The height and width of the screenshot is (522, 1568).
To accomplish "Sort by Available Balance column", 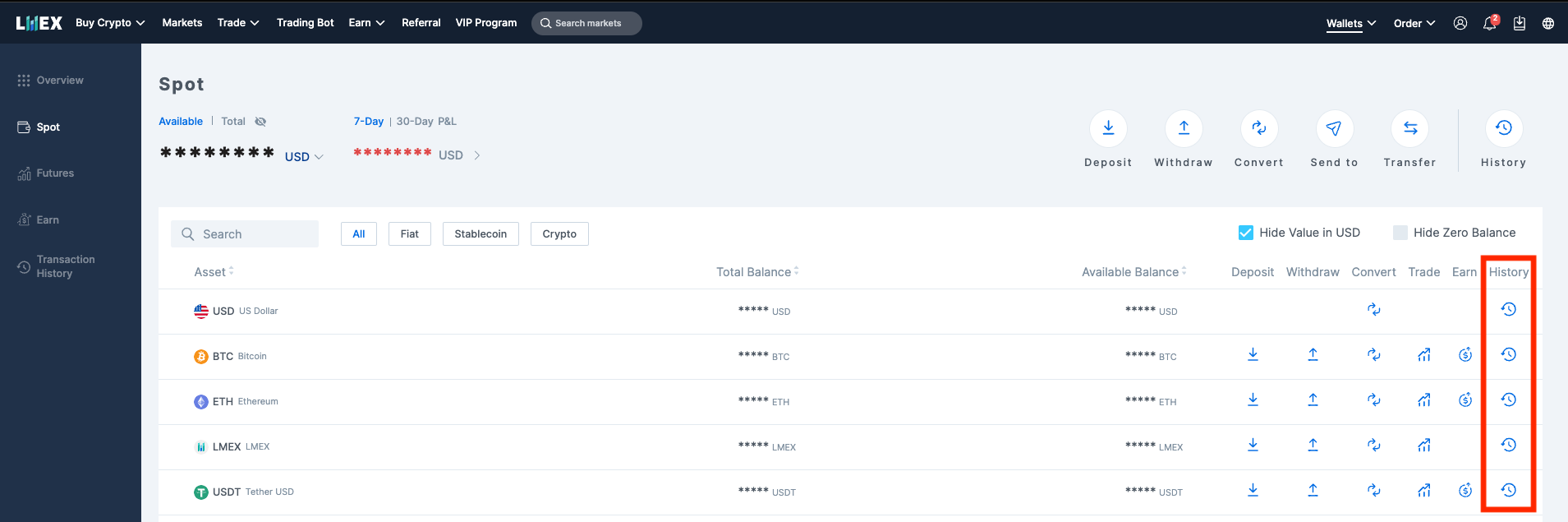I will (x=1133, y=272).
